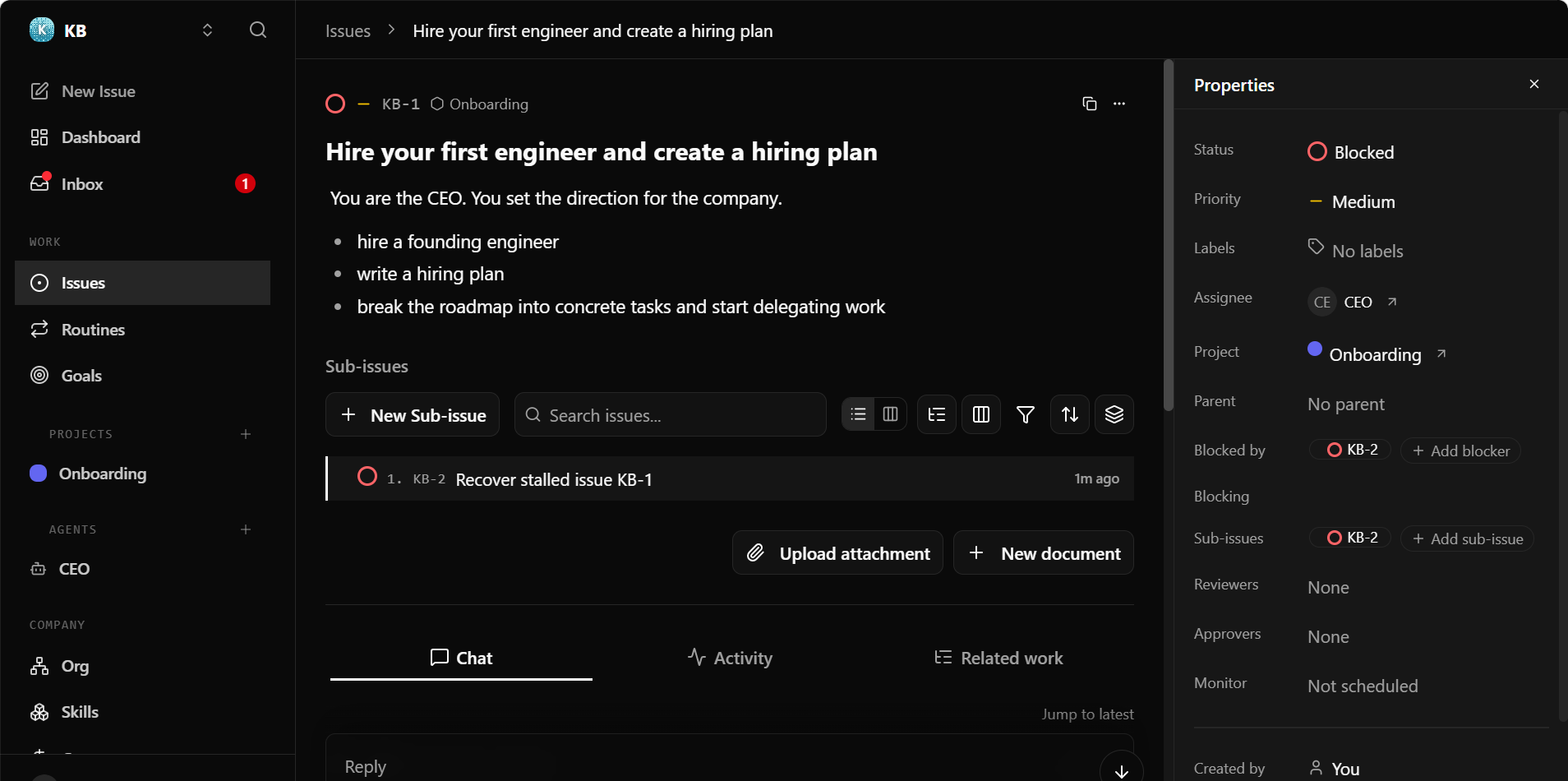This screenshot has width=1568, height=781.
Task: Open Routines section
Action: tap(142, 330)
